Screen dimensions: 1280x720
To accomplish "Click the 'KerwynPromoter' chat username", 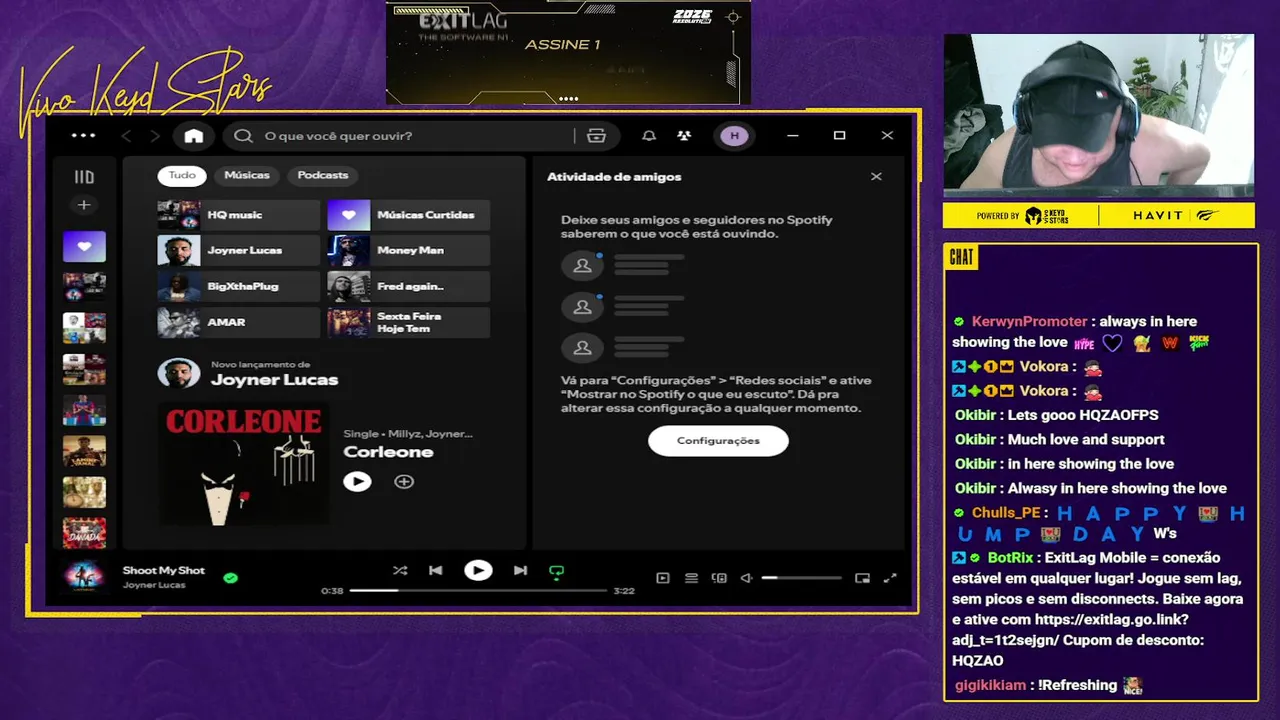I will [x=1029, y=321].
